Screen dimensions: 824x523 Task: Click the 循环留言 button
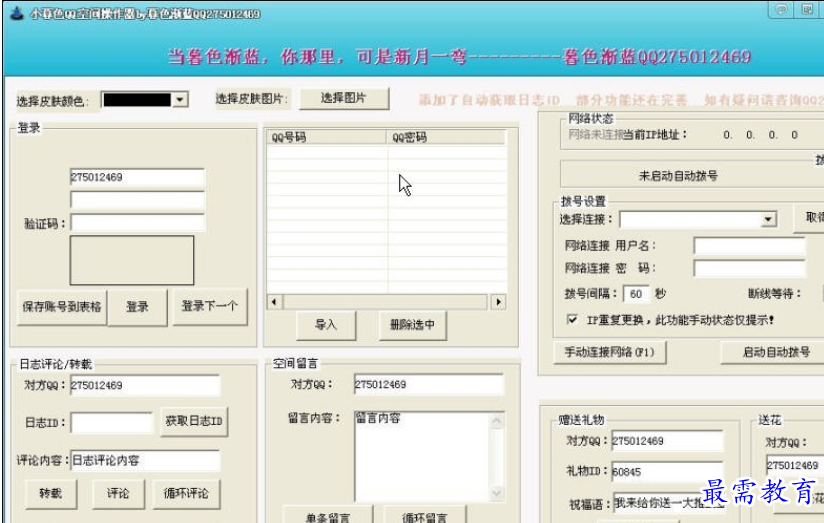point(425,515)
